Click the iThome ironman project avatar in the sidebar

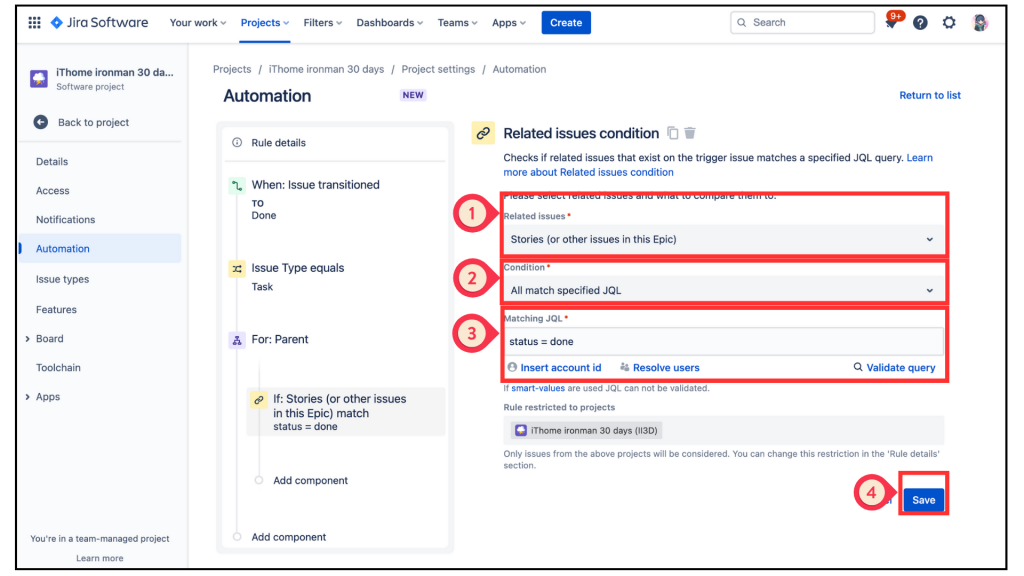[x=39, y=79]
